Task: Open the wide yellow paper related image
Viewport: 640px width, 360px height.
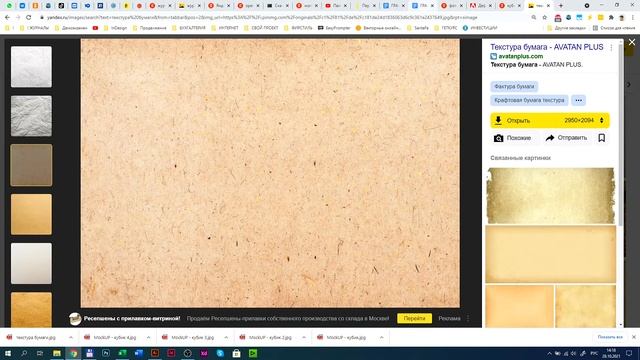Action: point(551,254)
